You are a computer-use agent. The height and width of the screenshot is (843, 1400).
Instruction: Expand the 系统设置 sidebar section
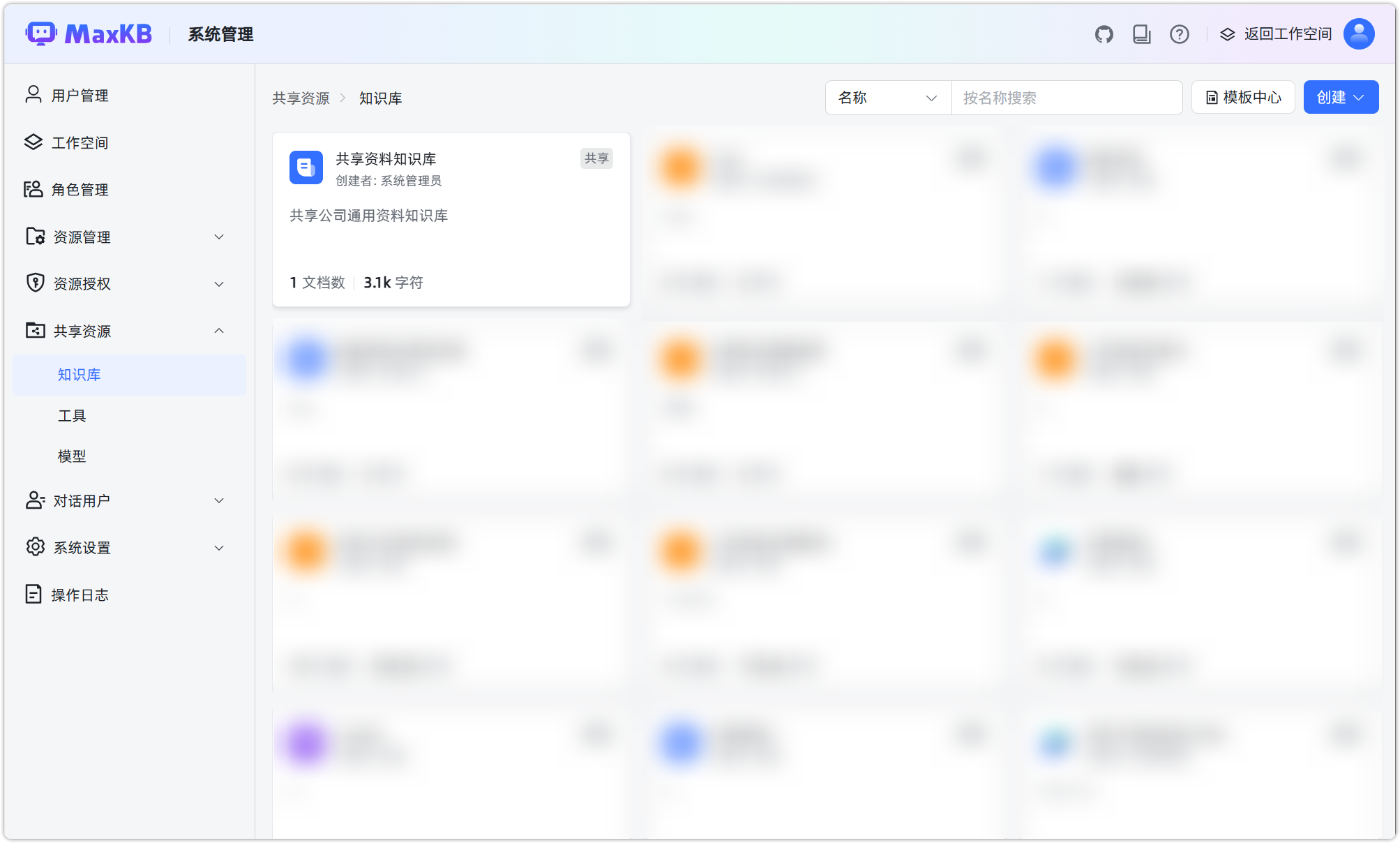[218, 548]
